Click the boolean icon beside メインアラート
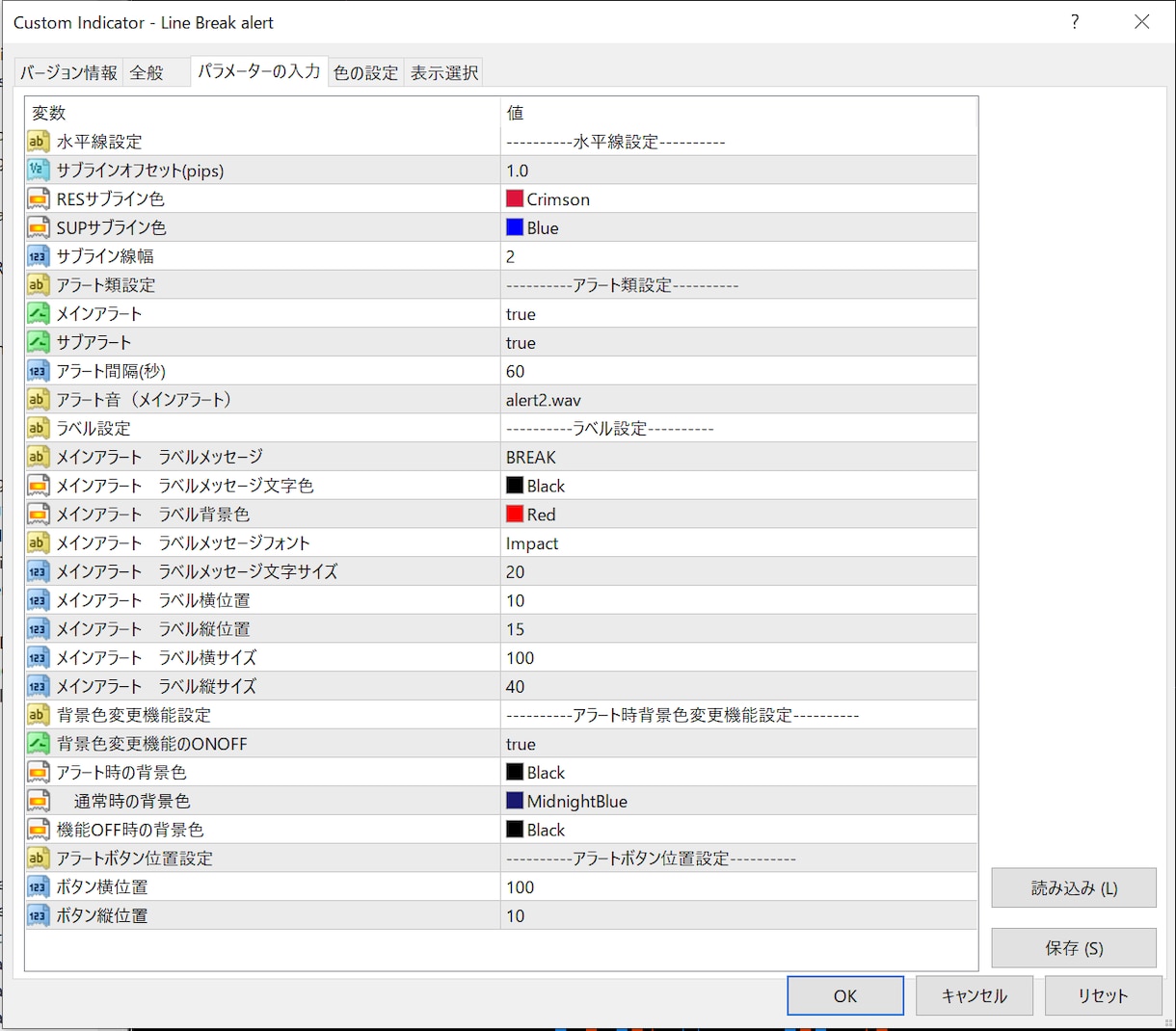Viewport: 1176px width, 1031px height. (x=38, y=314)
